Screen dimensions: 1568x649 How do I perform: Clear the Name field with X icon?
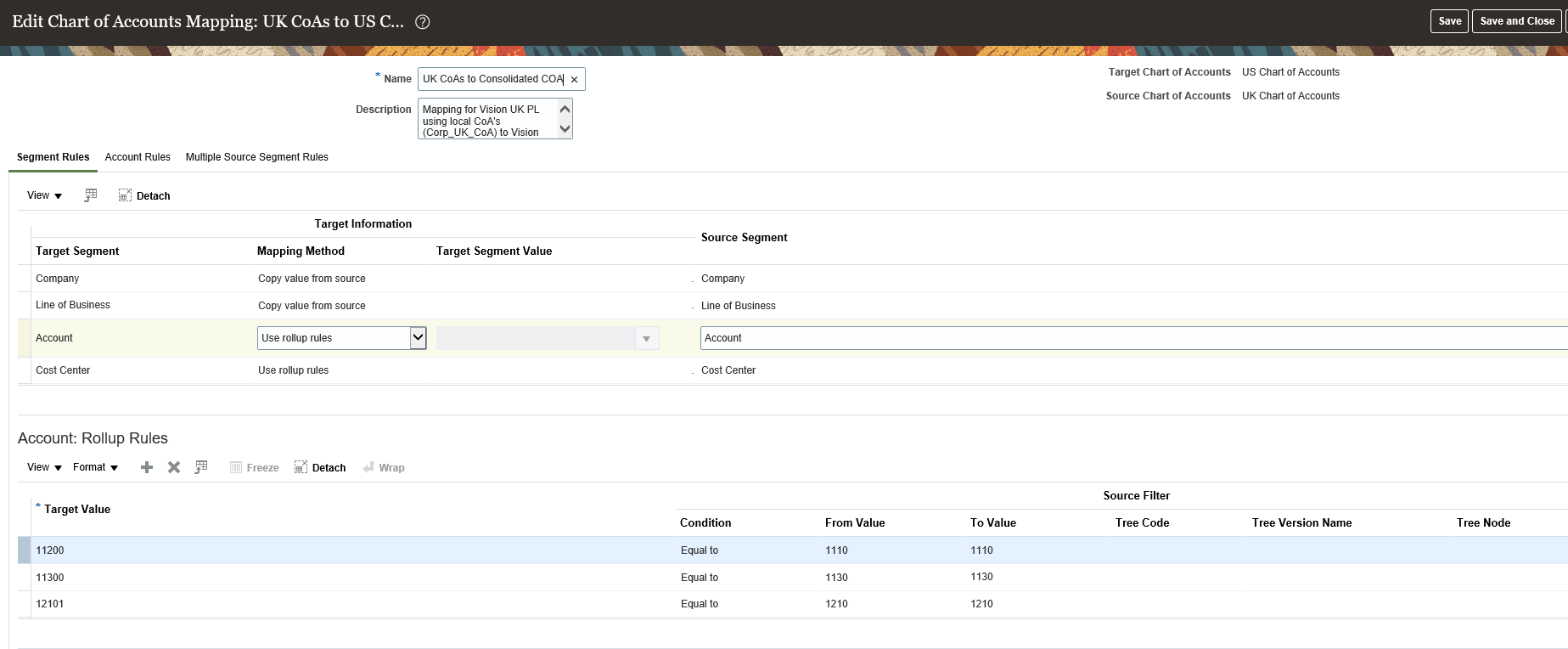coord(574,80)
